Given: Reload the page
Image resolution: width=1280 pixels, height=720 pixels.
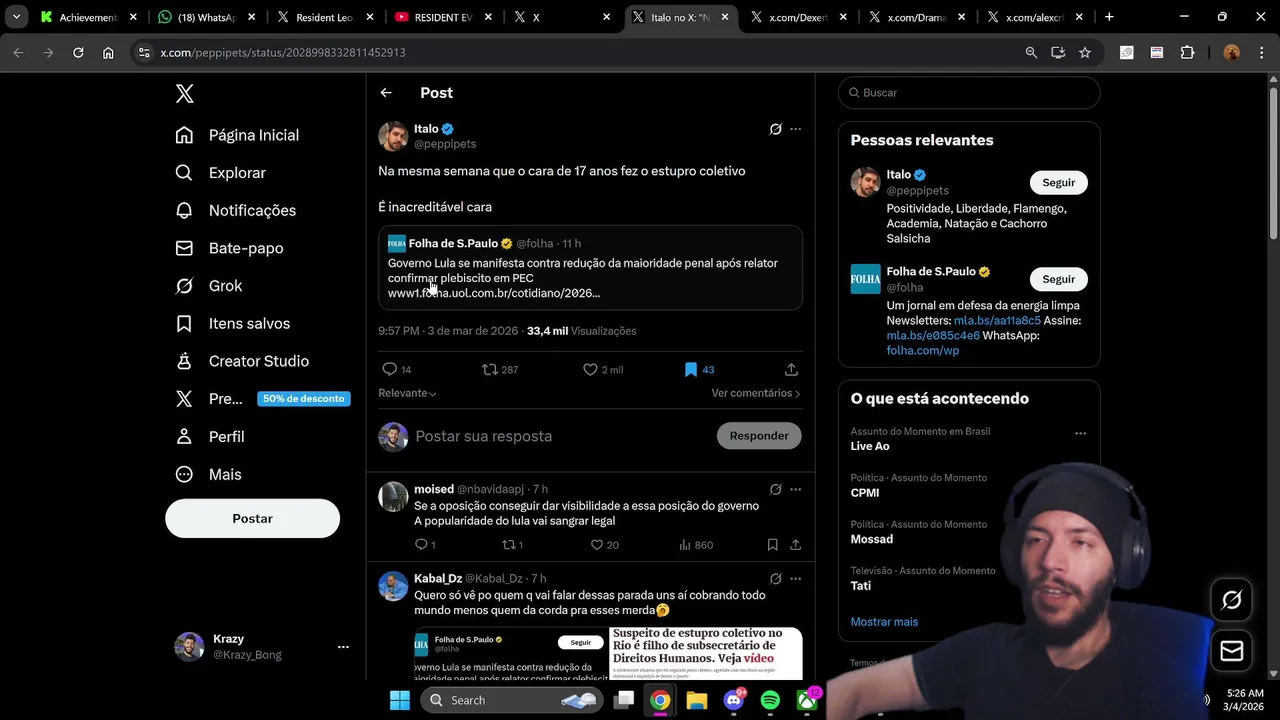Looking at the screenshot, I should (78, 53).
